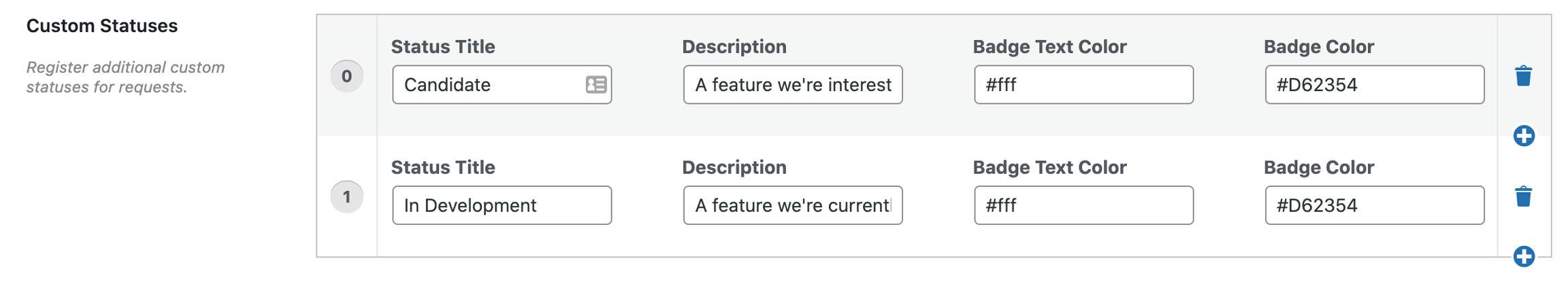
Task: Click the Status Title label in row 0
Action: [x=443, y=47]
